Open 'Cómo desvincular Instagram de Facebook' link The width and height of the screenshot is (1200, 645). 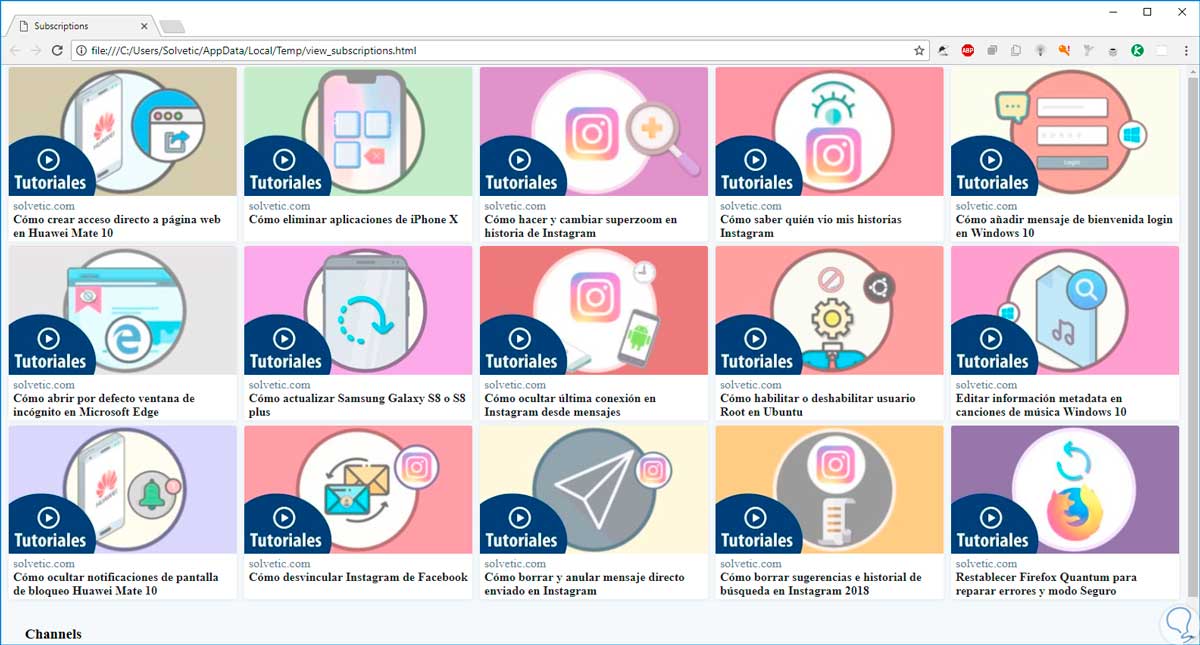tap(359, 578)
